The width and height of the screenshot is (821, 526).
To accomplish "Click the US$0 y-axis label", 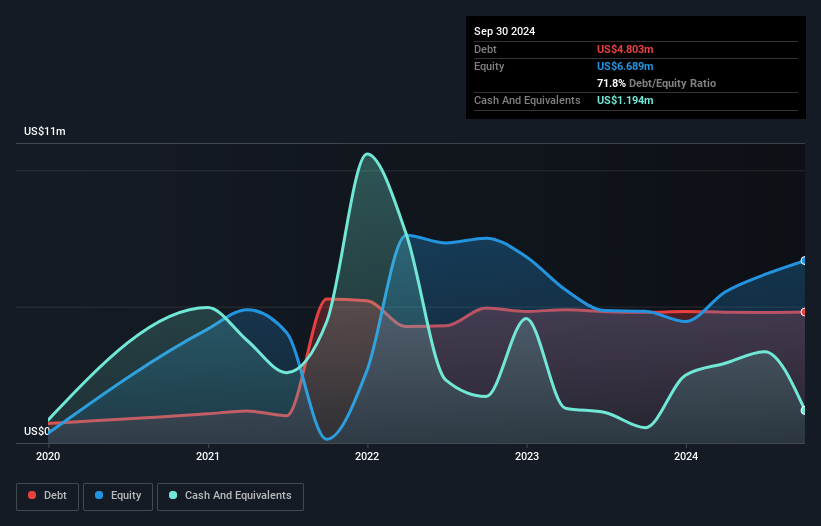I will click(x=37, y=431).
